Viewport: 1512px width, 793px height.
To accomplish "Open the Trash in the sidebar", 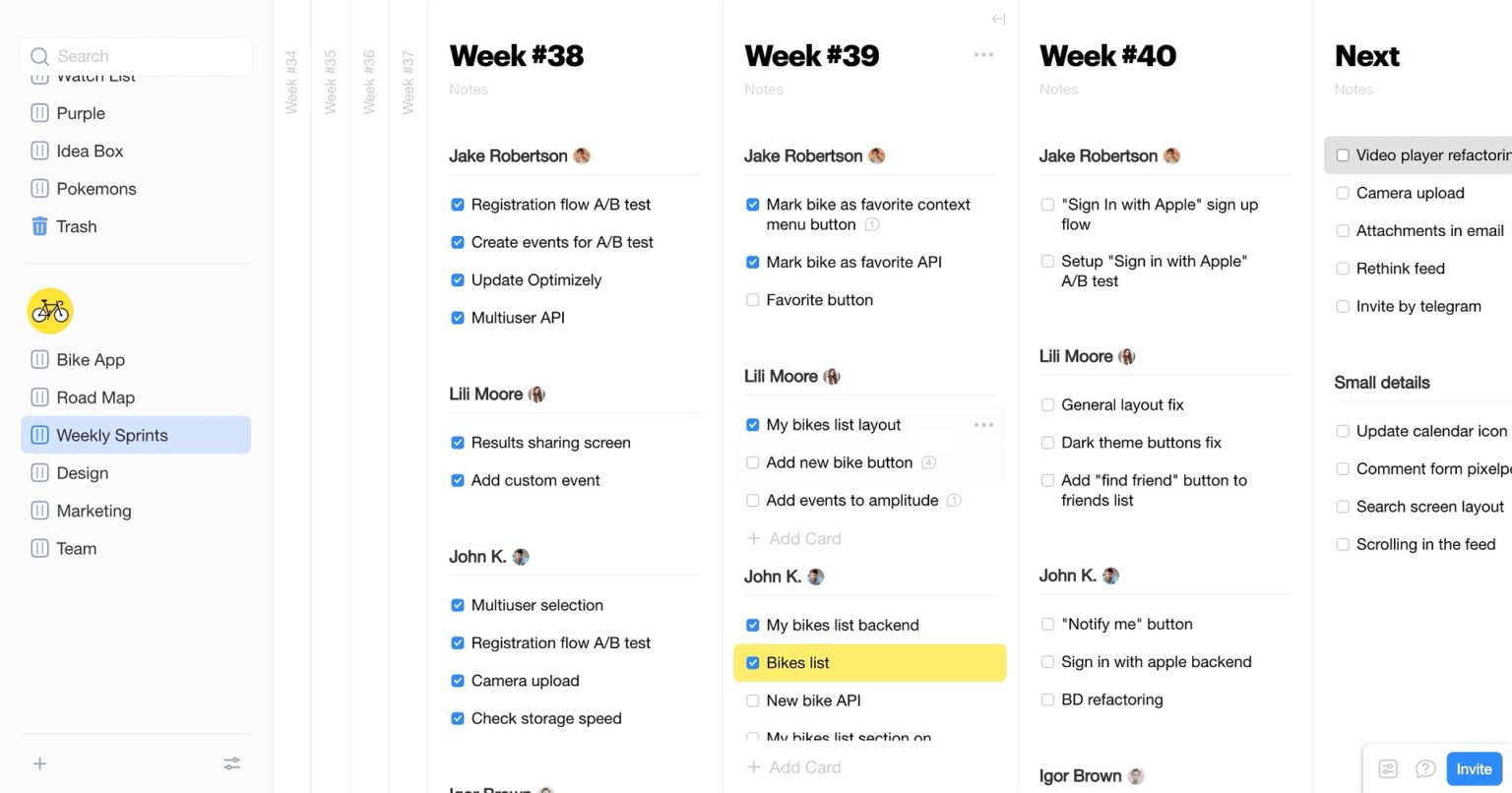I will pos(76,226).
